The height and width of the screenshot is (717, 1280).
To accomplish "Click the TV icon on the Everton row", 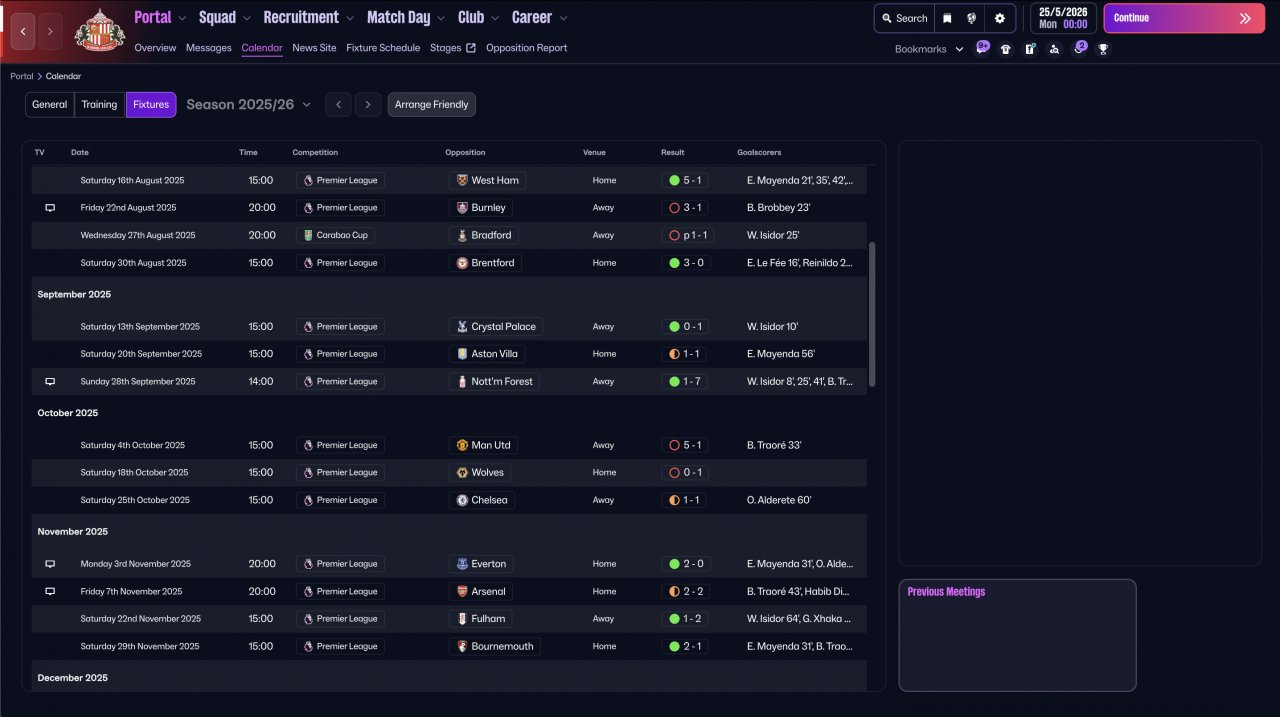I will (x=50, y=564).
